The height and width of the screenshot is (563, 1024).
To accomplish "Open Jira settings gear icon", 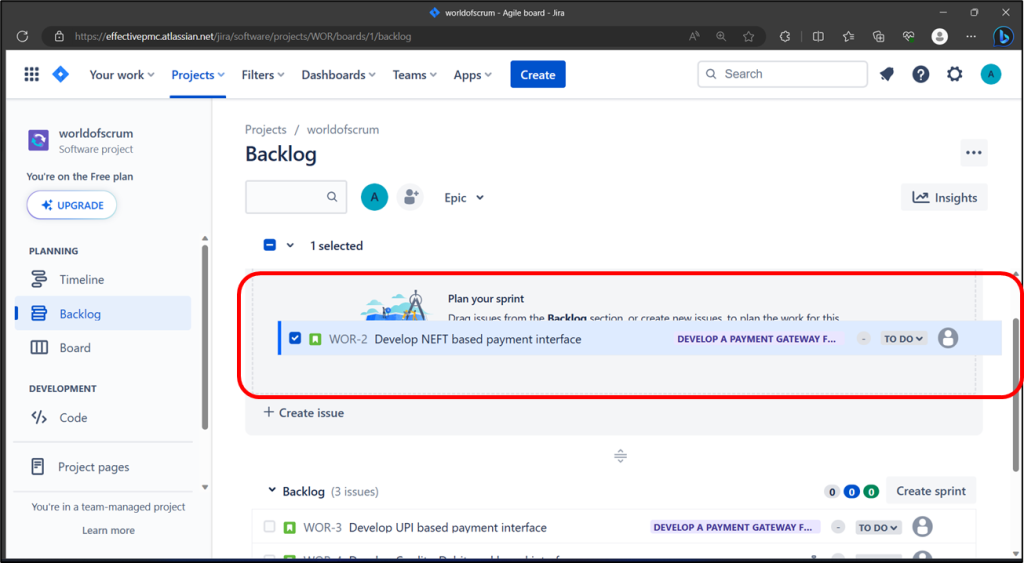I will (955, 74).
